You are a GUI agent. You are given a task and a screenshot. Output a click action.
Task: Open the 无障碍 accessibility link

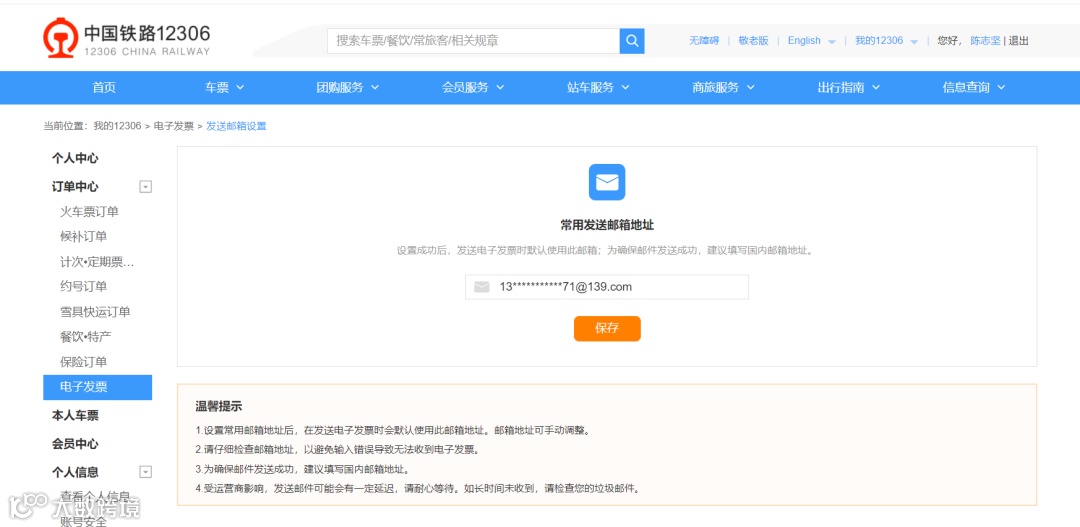704,41
